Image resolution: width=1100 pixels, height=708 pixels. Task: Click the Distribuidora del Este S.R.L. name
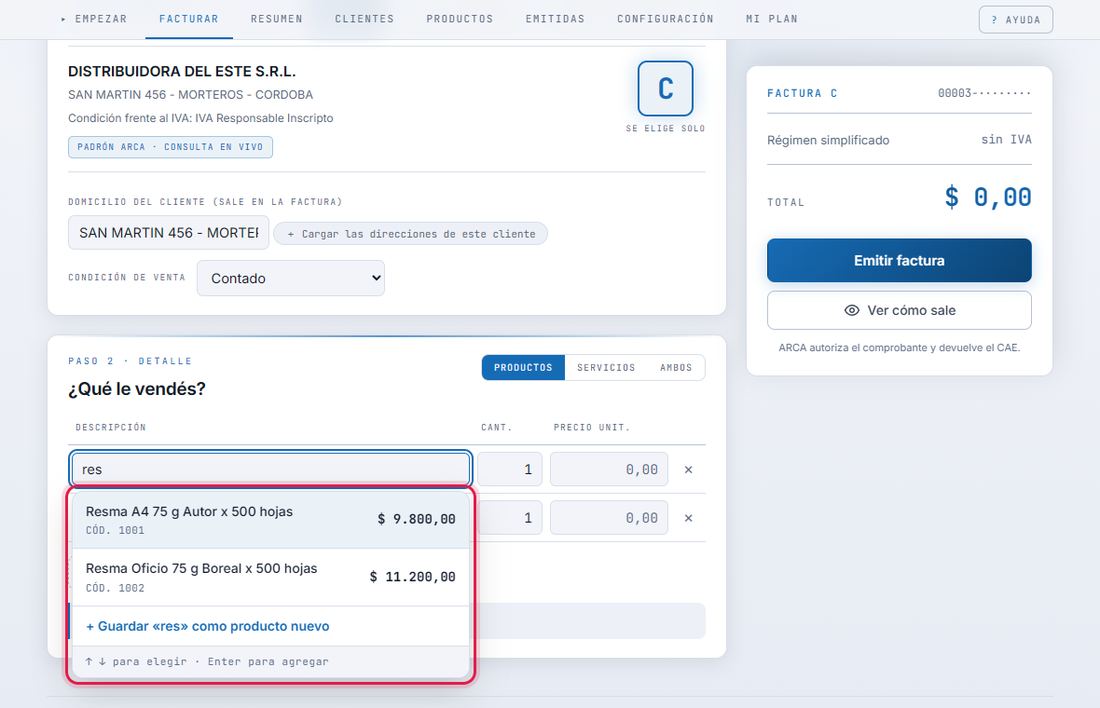(182, 71)
